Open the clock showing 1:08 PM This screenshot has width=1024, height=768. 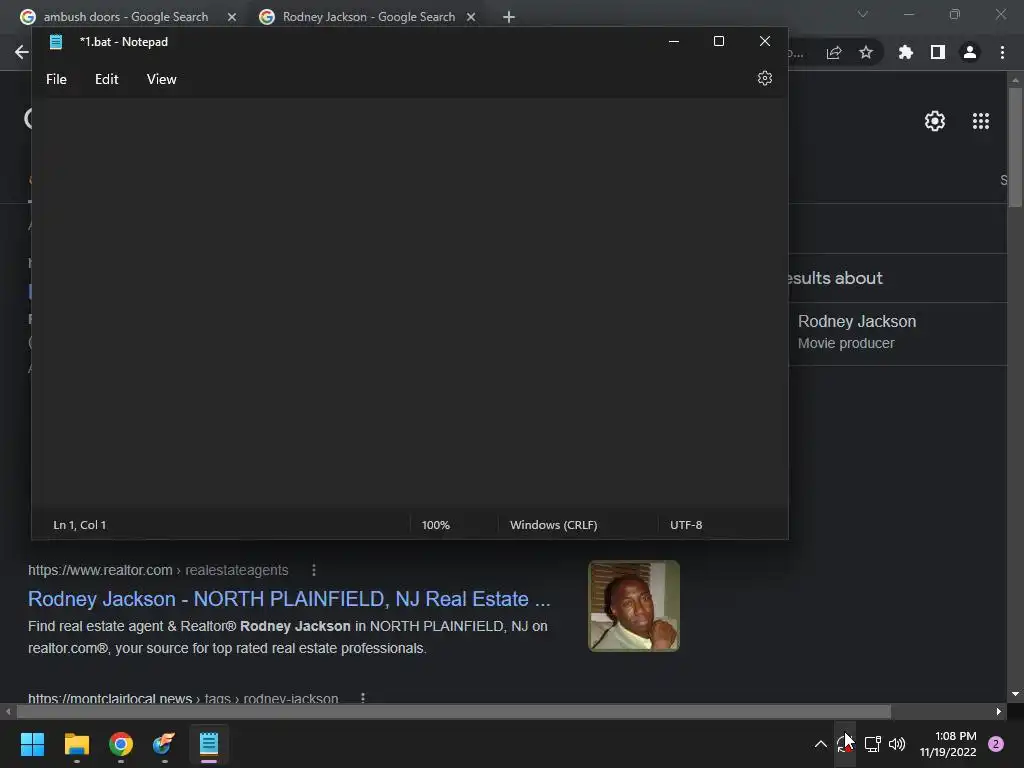click(x=948, y=744)
